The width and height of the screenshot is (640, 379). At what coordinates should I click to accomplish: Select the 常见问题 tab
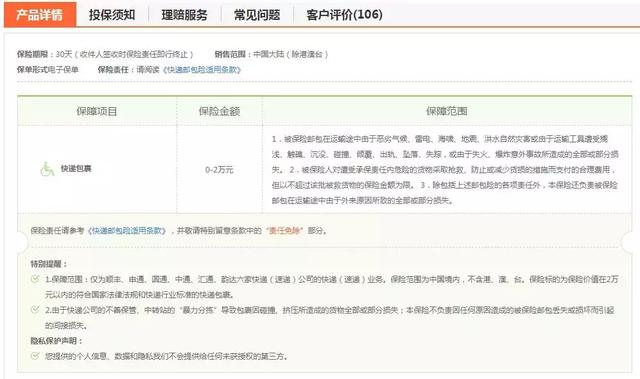tap(257, 15)
